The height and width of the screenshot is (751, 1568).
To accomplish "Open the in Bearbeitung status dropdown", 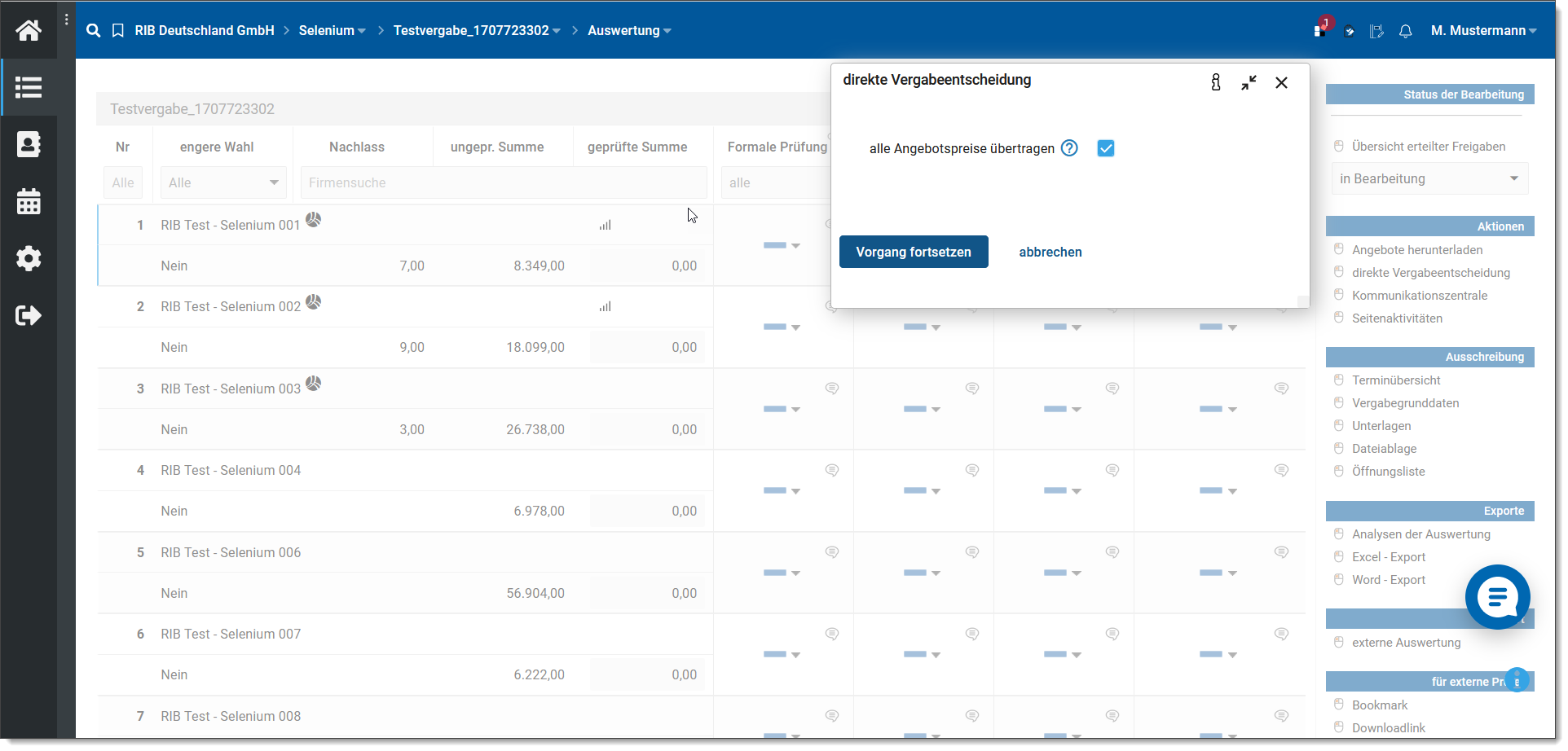I will pyautogui.click(x=1429, y=178).
